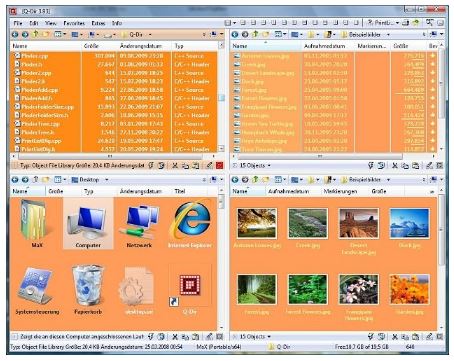454x361 pixels.
Task: Open the Favorites menu
Action: click(74, 23)
